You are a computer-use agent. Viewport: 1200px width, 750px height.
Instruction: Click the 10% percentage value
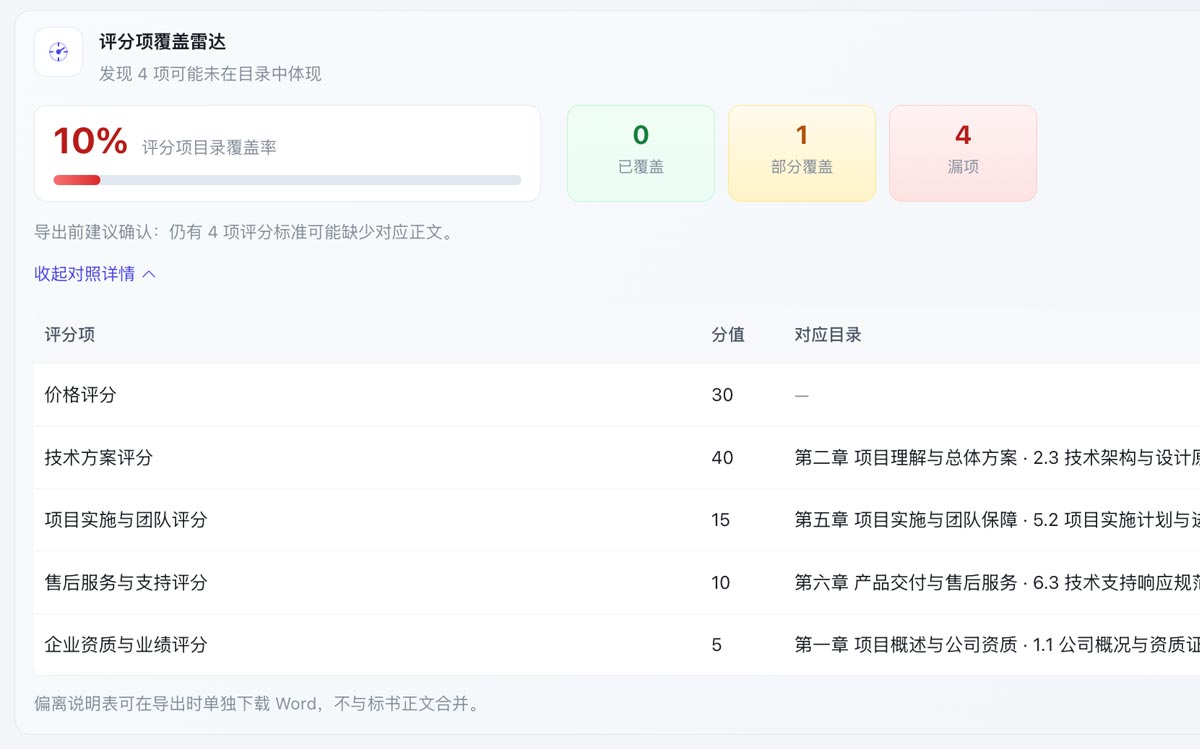[x=90, y=141]
